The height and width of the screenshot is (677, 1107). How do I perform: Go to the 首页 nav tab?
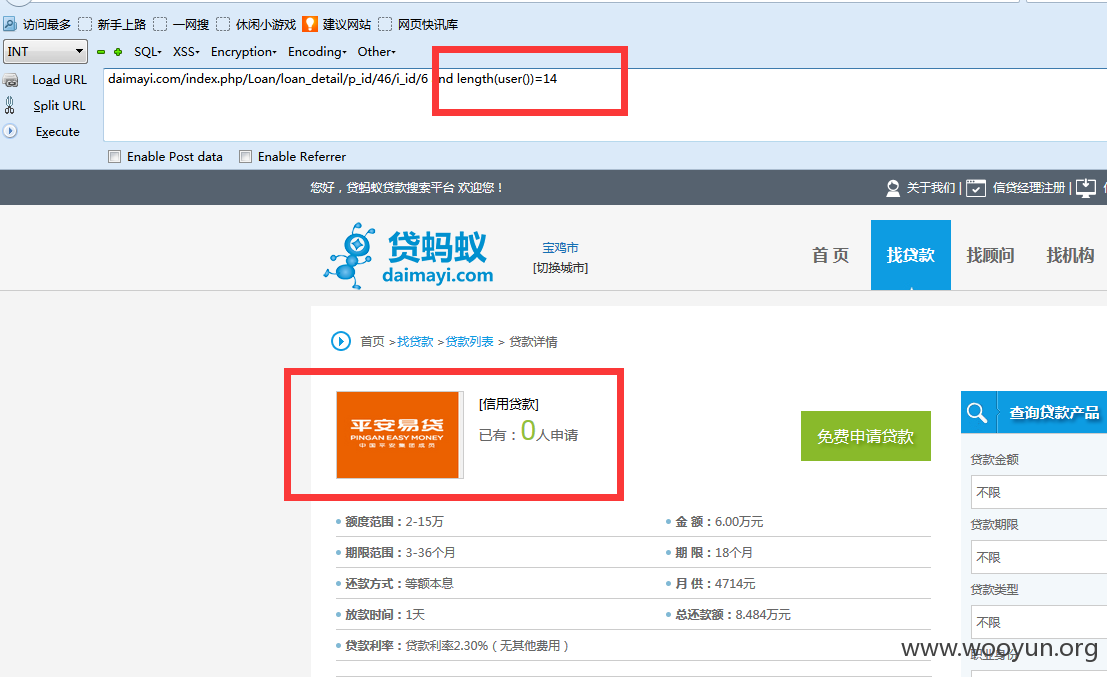click(830, 255)
